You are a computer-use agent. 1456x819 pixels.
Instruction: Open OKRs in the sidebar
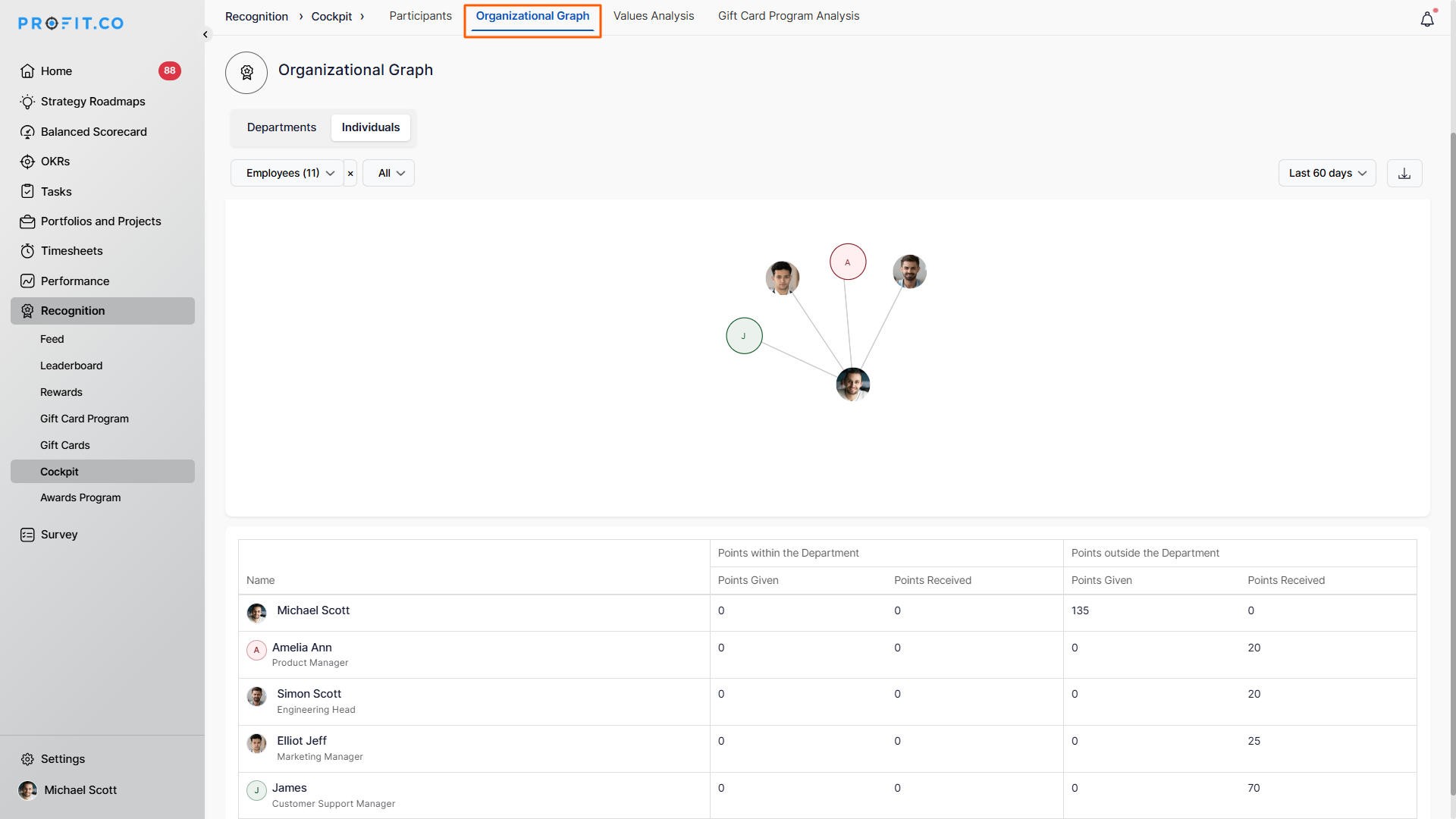(55, 162)
